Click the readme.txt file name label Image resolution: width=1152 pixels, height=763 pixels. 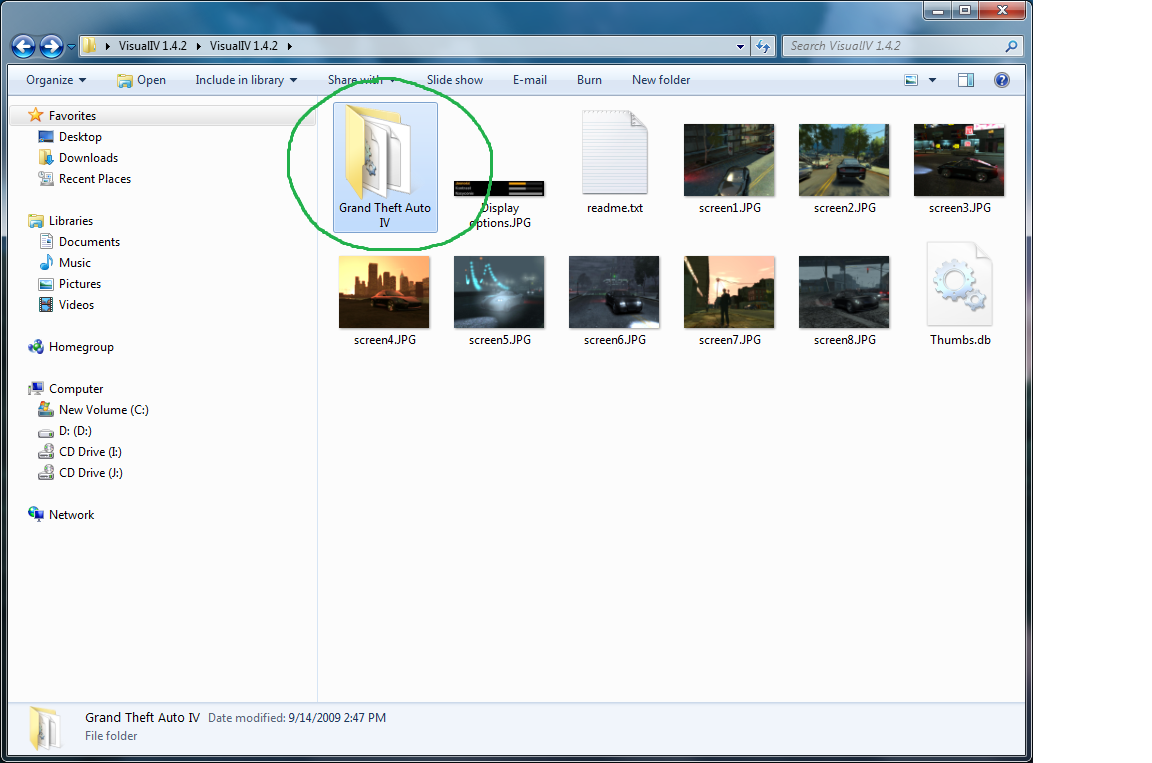[x=615, y=209]
